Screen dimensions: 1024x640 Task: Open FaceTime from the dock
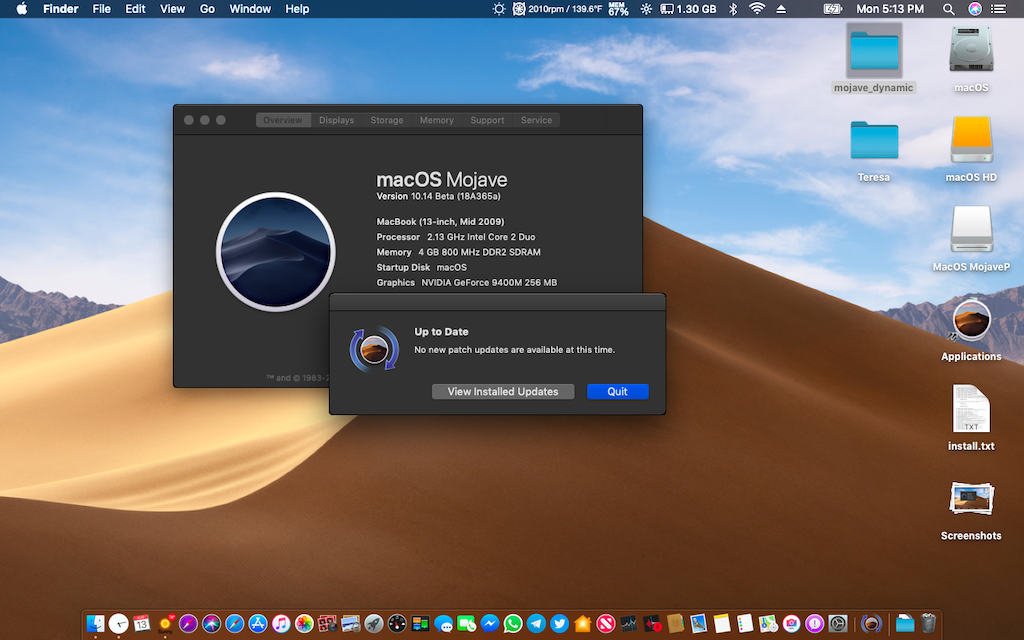(466, 624)
